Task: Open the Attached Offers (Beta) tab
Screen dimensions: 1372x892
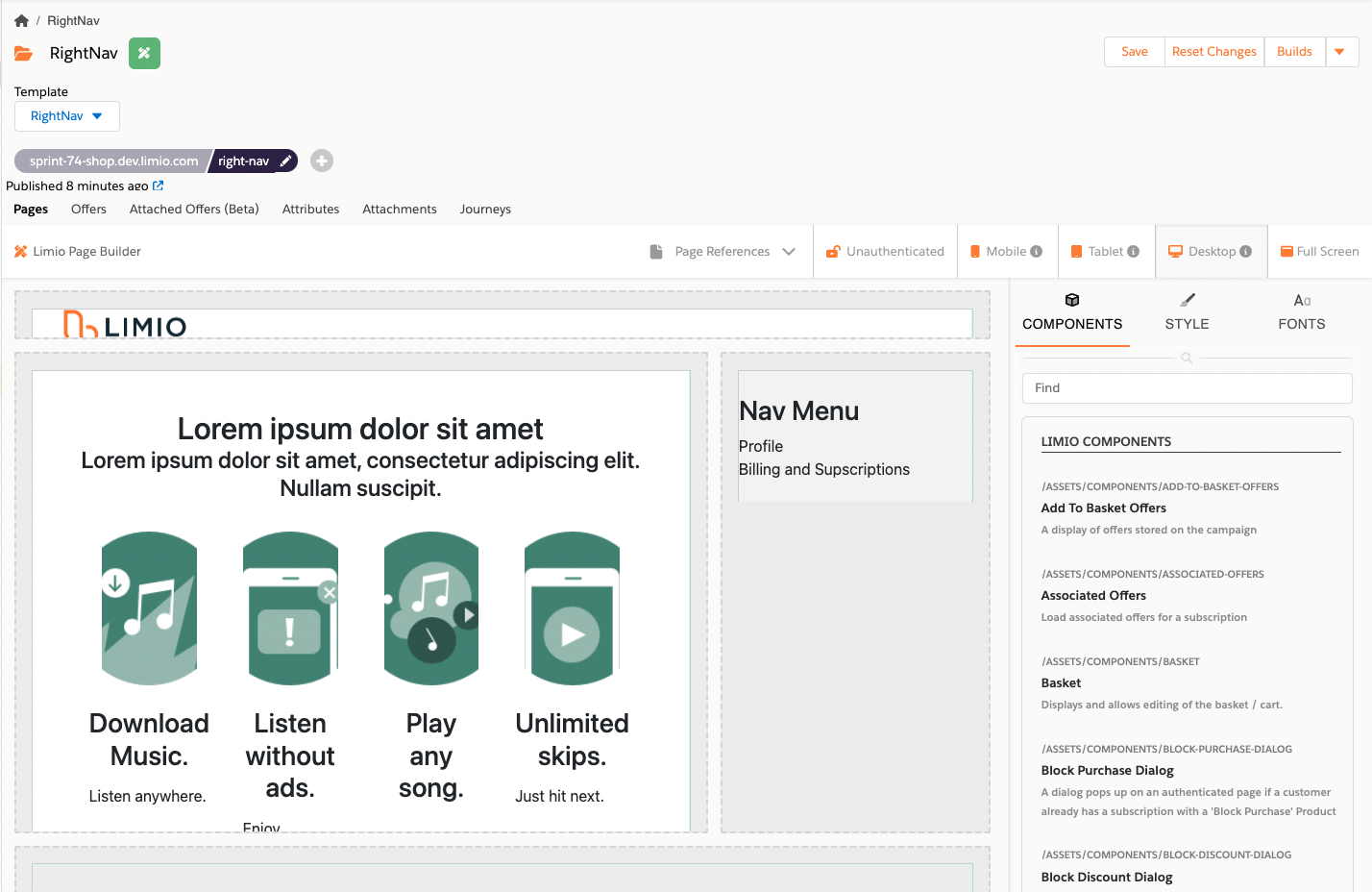Action: [x=194, y=209]
